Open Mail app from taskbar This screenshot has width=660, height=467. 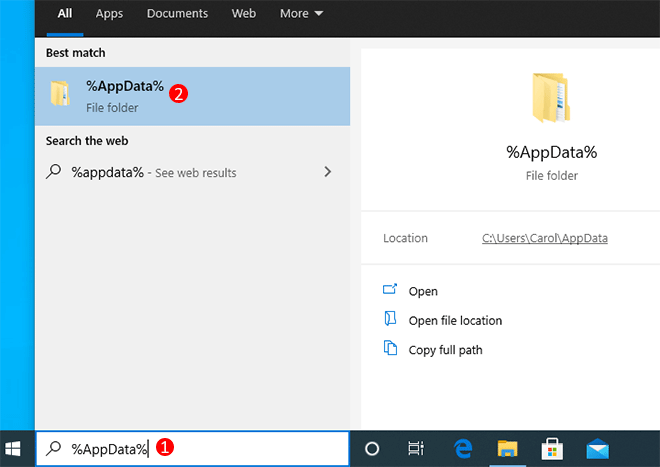[x=597, y=449]
